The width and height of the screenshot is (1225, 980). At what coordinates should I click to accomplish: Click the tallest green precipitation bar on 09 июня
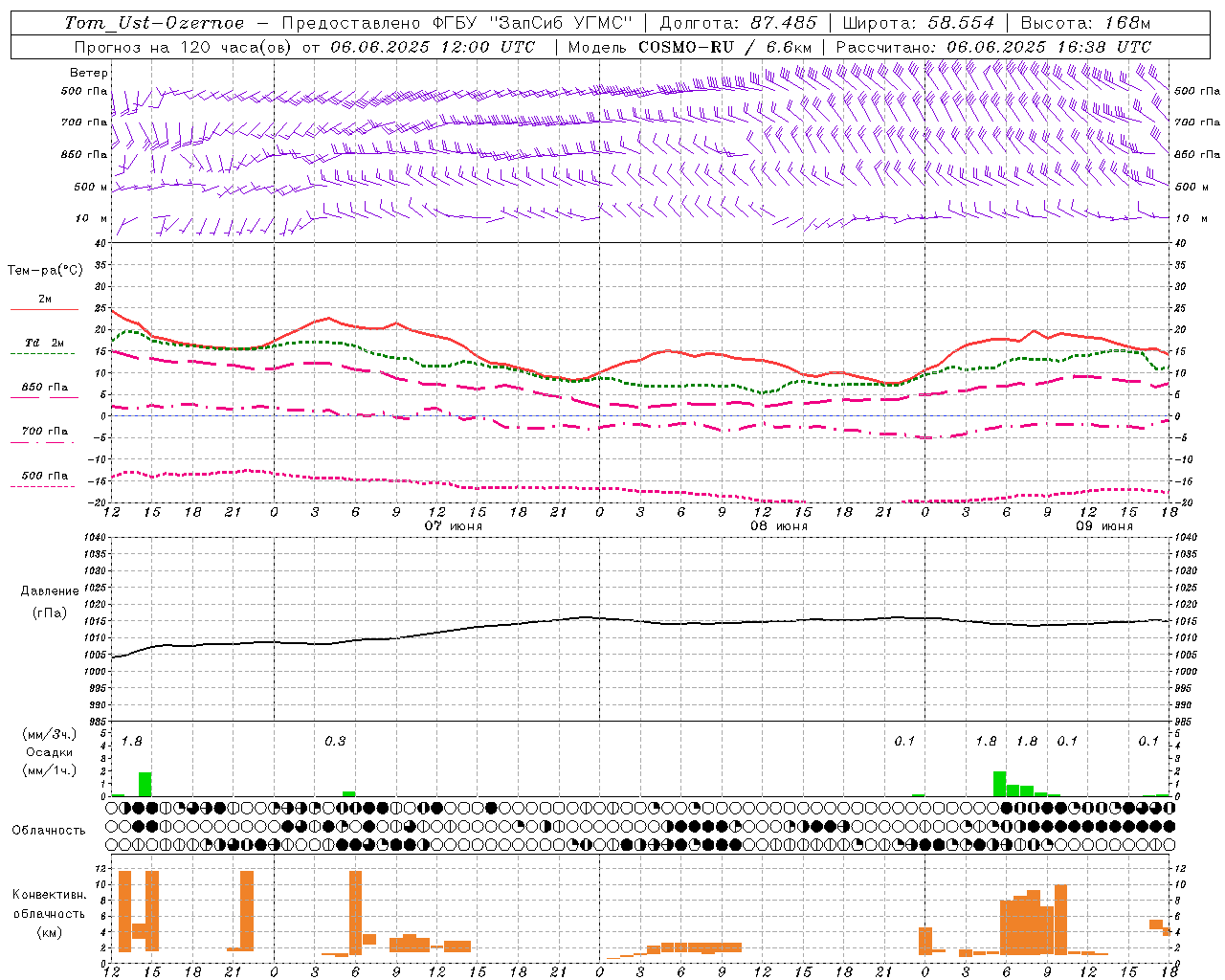pos(999,784)
